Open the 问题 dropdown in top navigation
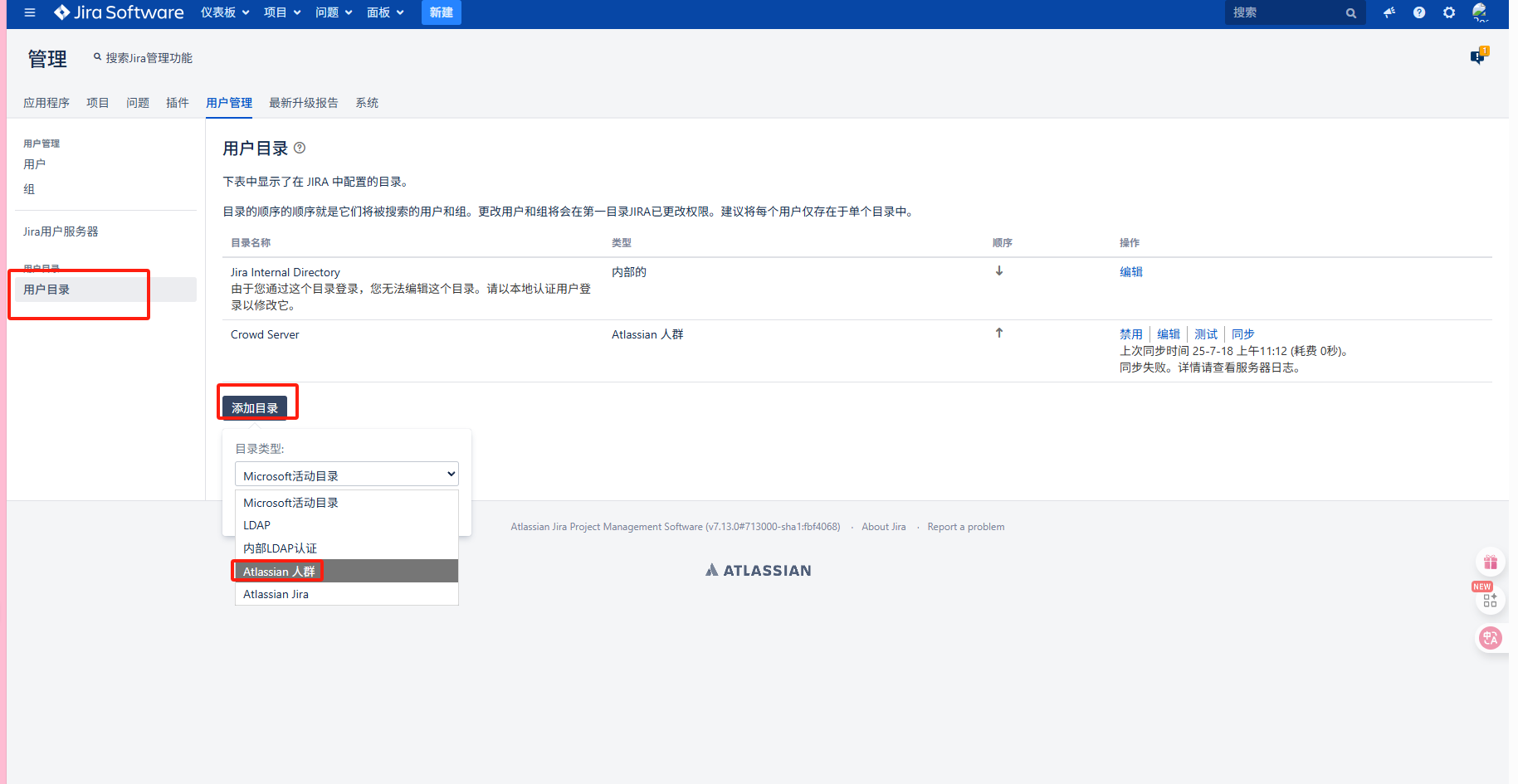1518x784 pixels. (334, 12)
